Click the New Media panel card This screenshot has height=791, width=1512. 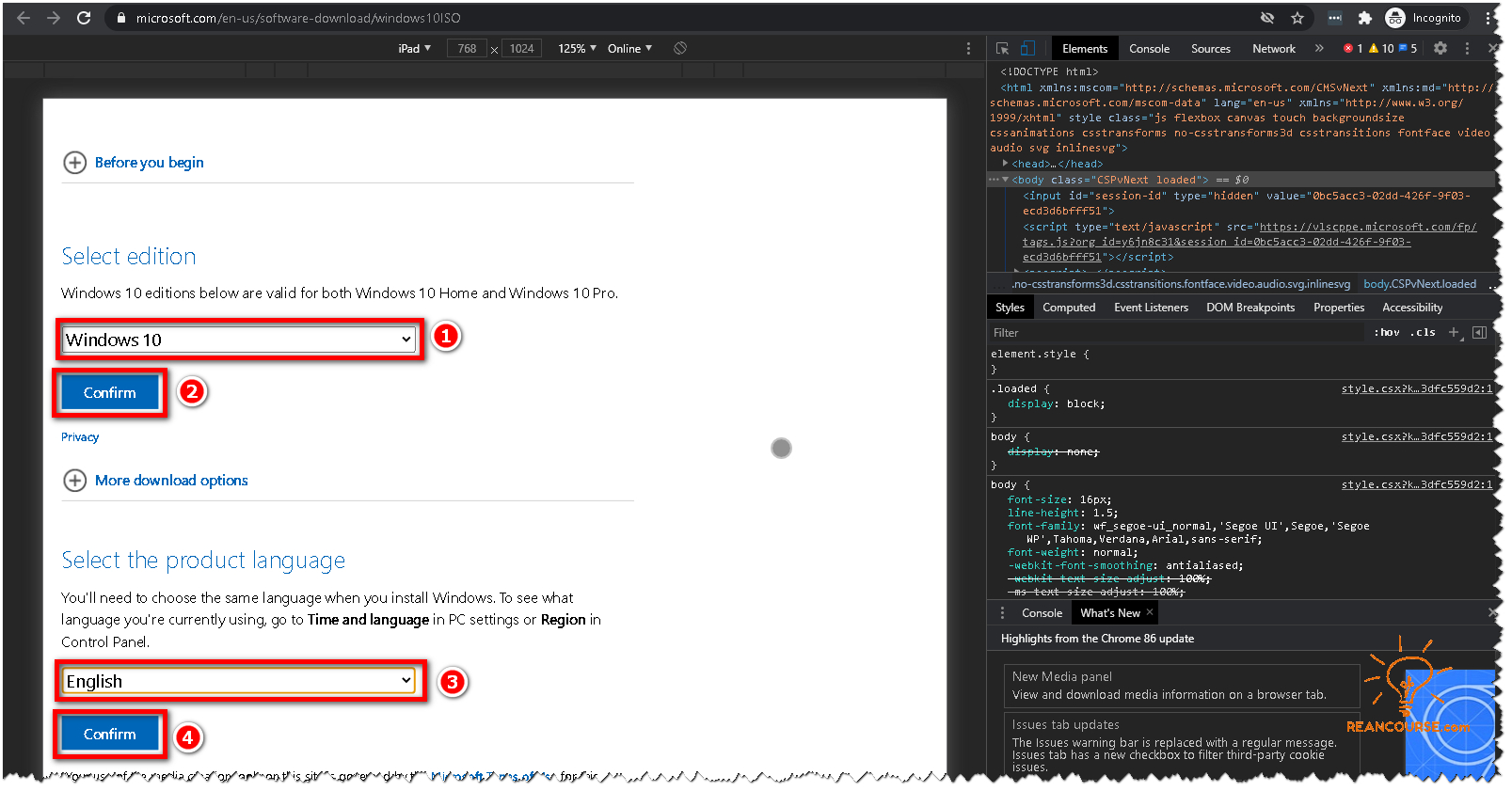click(1182, 686)
